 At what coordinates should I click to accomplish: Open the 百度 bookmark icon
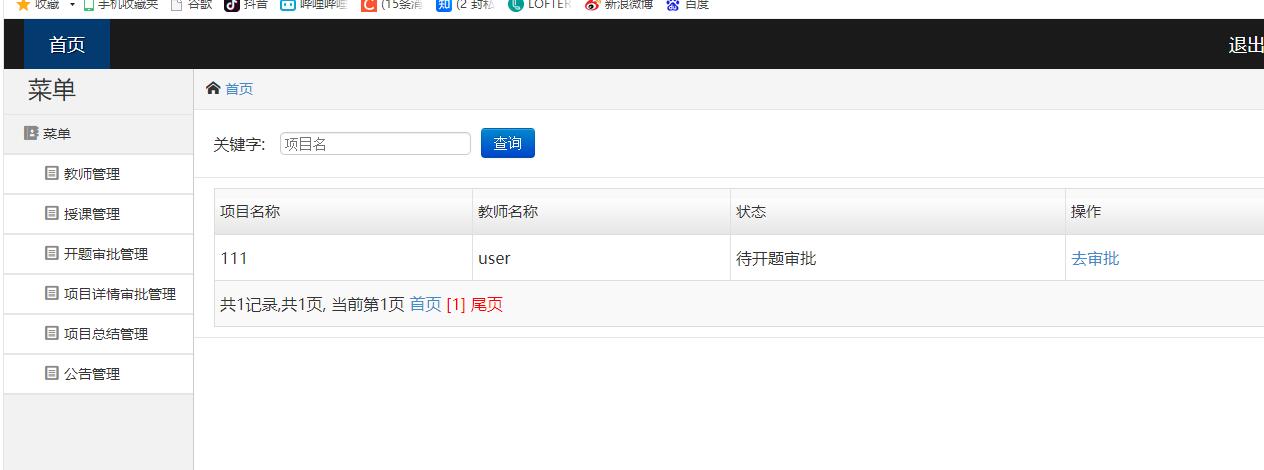click(673, 5)
